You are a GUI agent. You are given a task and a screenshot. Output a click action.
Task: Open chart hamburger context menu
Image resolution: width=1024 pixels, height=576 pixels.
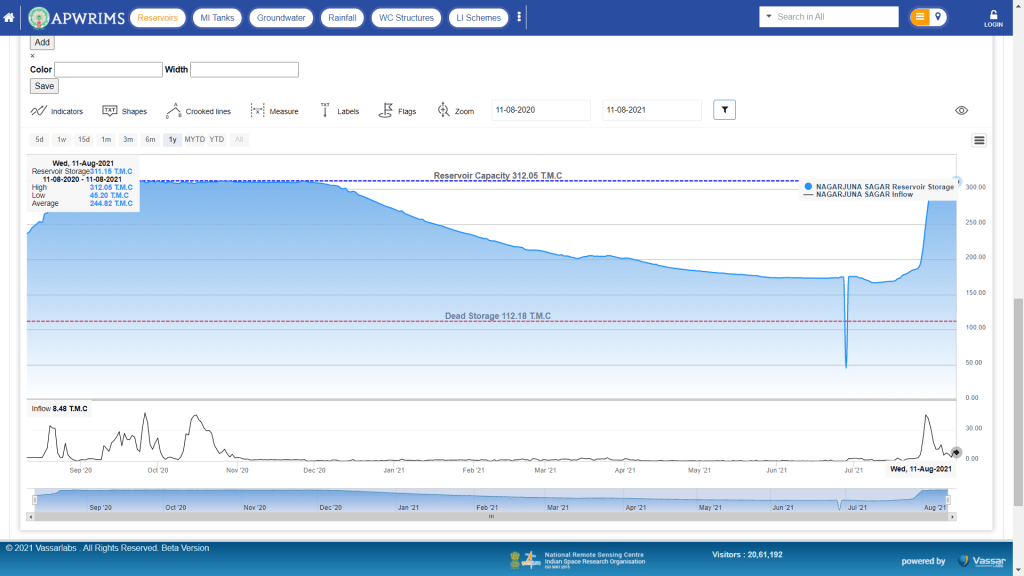click(x=979, y=140)
